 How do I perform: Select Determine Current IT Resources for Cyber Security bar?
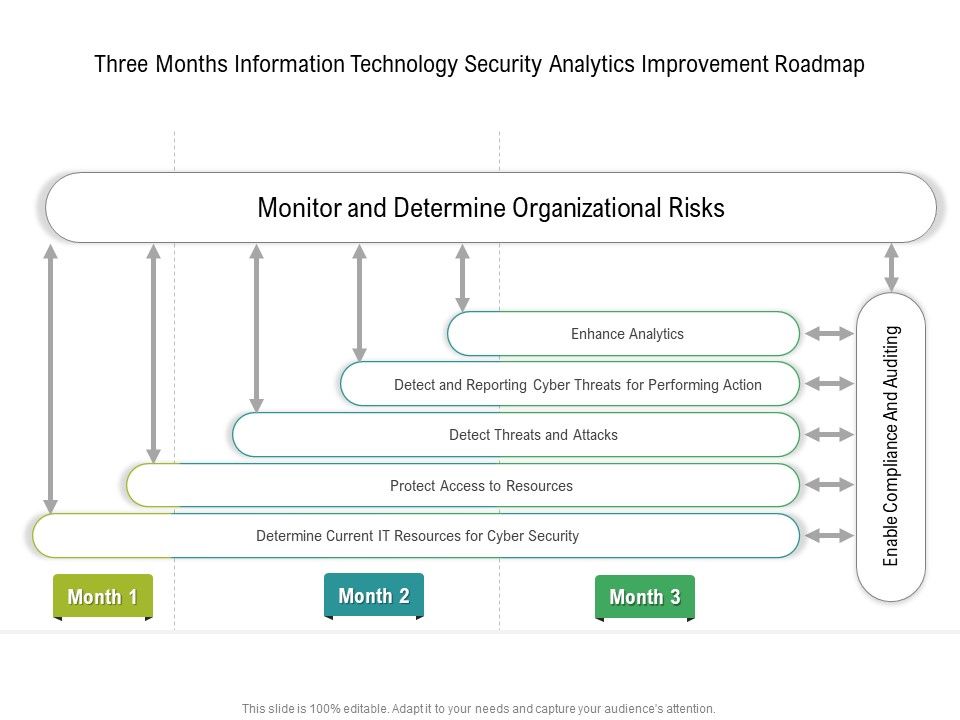[416, 536]
